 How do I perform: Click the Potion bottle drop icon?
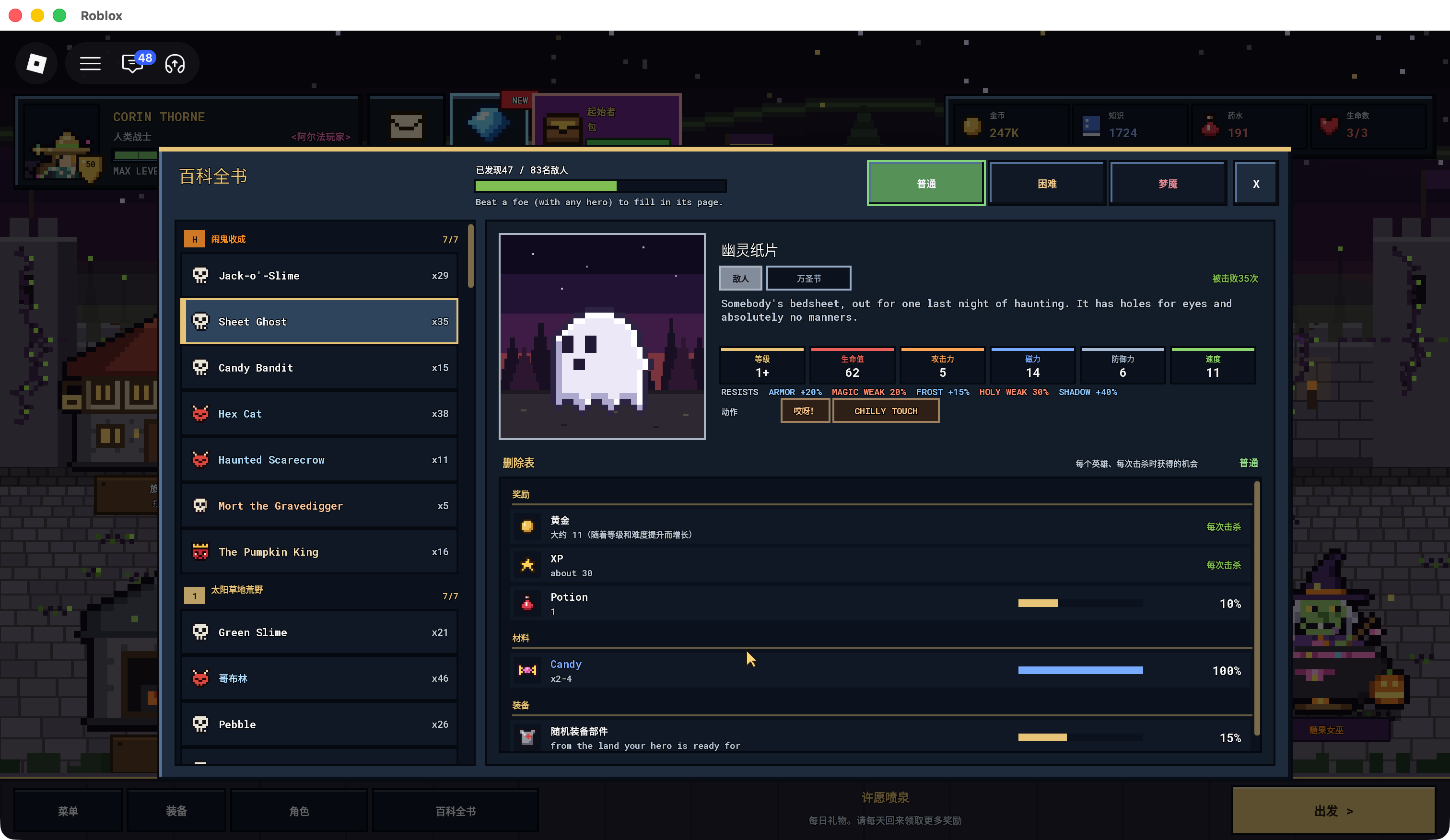pos(527,603)
